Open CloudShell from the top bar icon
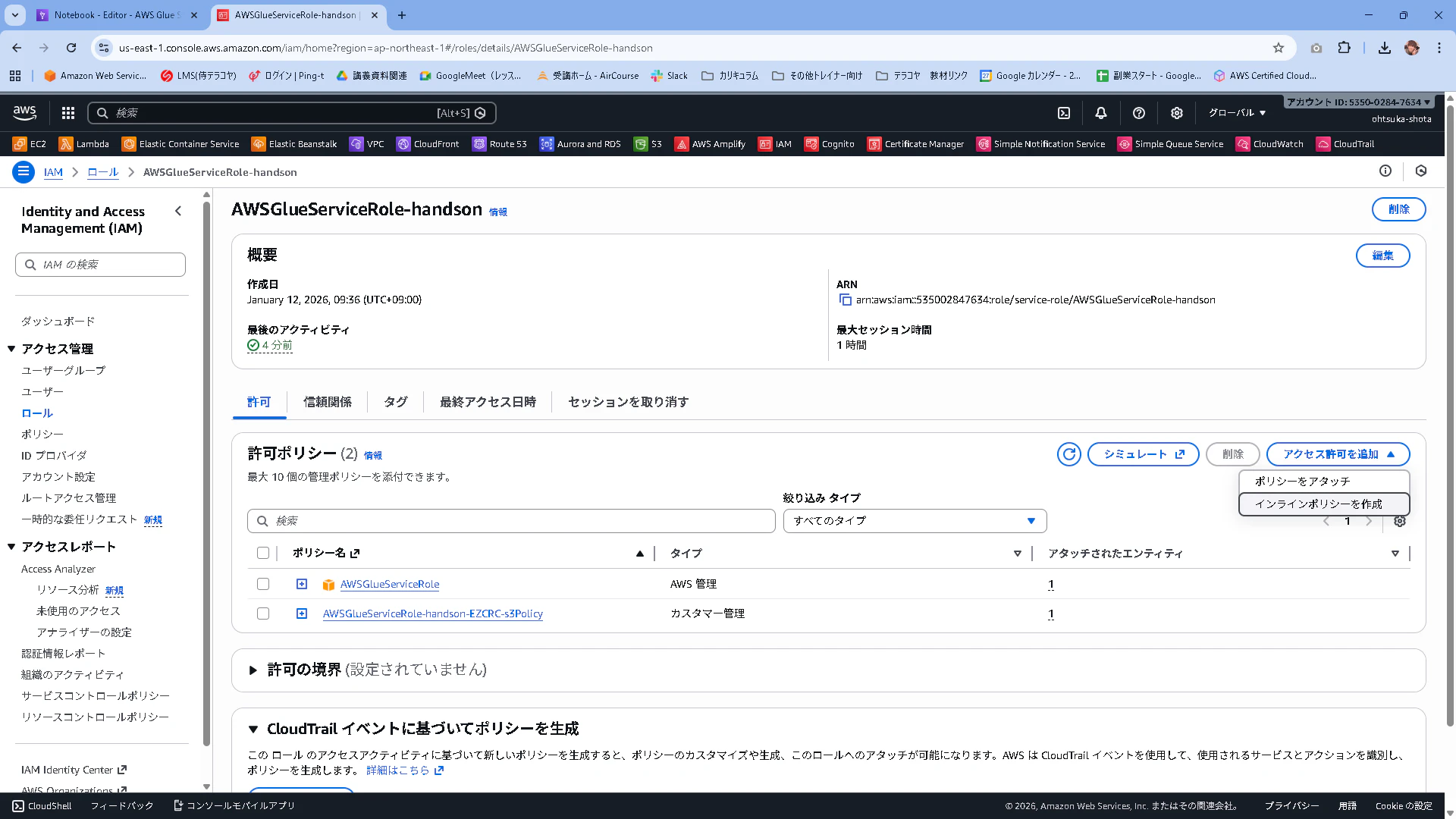The image size is (1456, 819). pos(1064,113)
